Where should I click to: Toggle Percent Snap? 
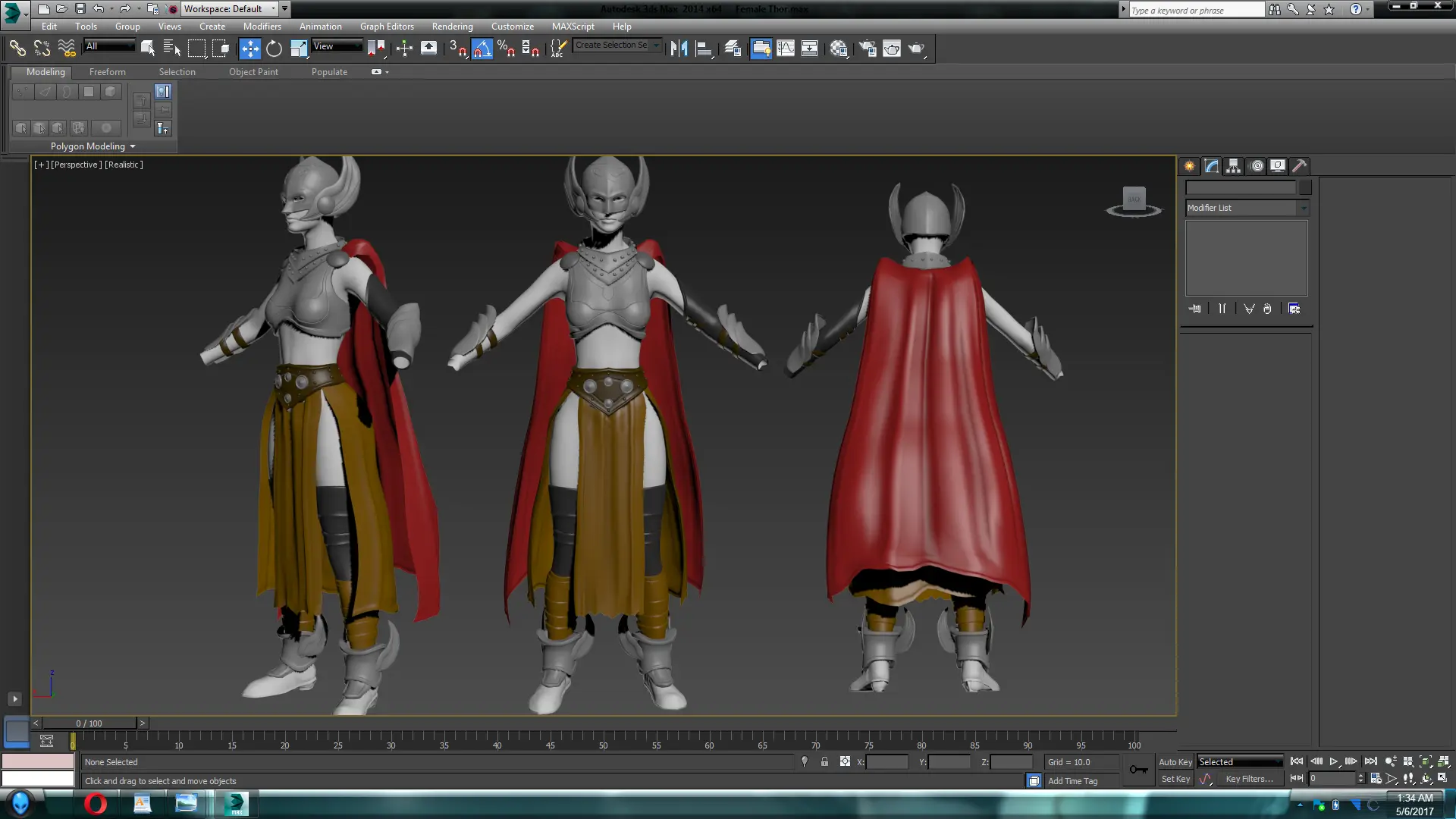tap(506, 49)
